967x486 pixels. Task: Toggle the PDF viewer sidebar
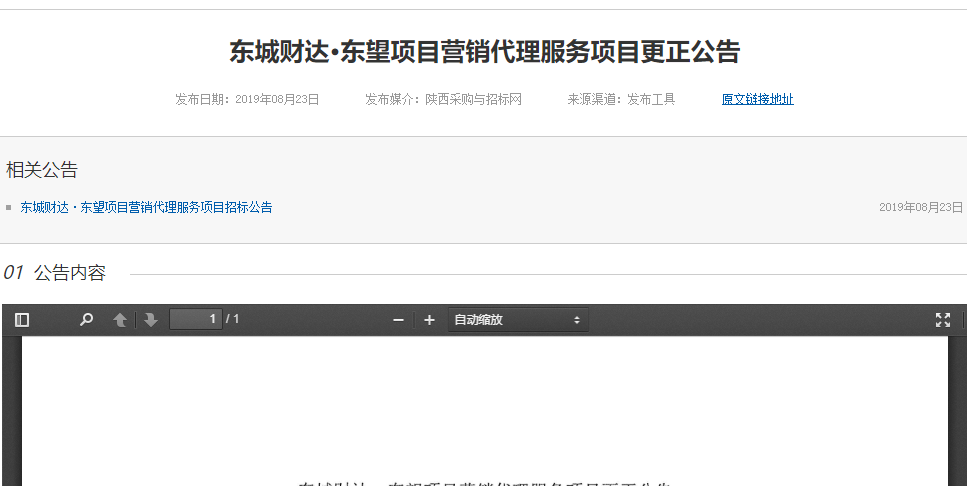pos(22,320)
